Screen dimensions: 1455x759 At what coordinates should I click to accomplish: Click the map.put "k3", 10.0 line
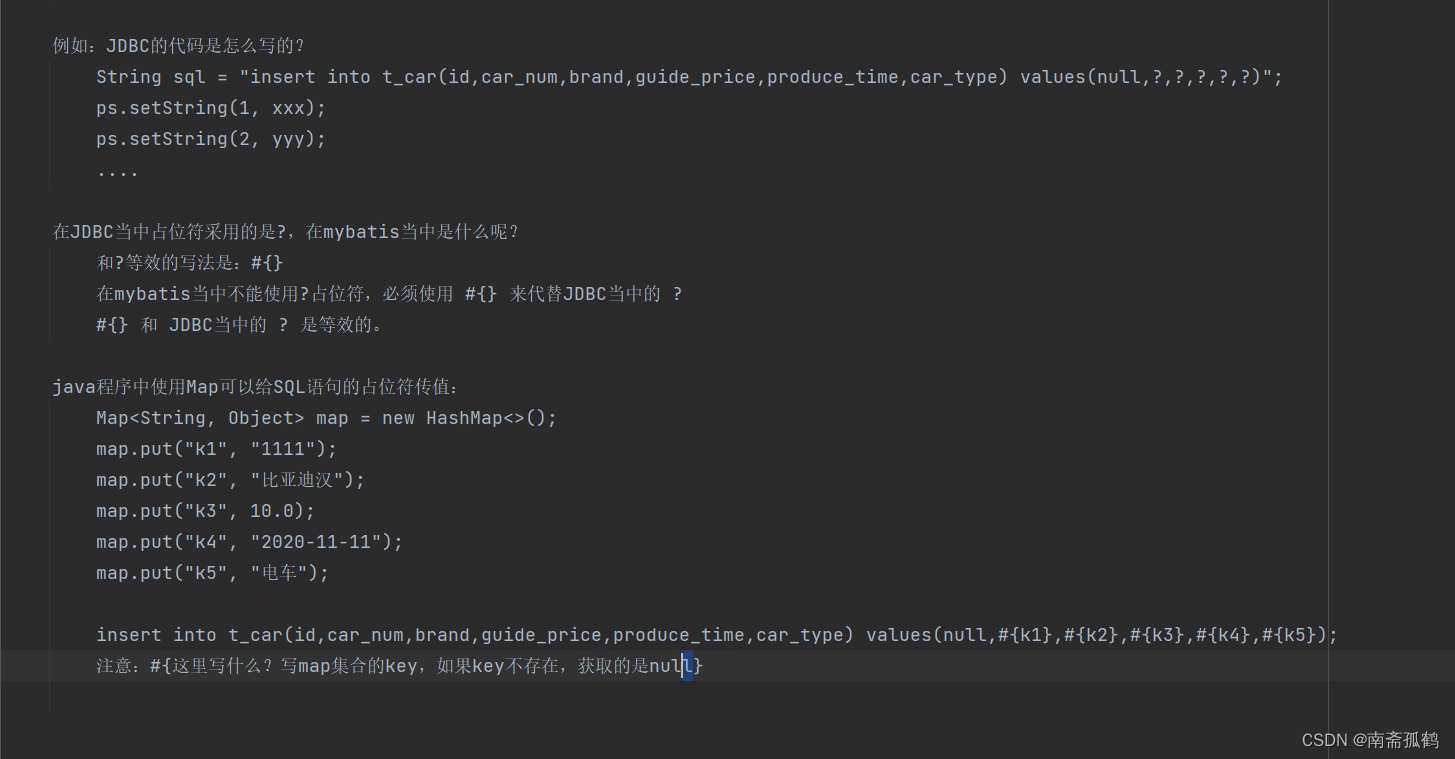[205, 511]
